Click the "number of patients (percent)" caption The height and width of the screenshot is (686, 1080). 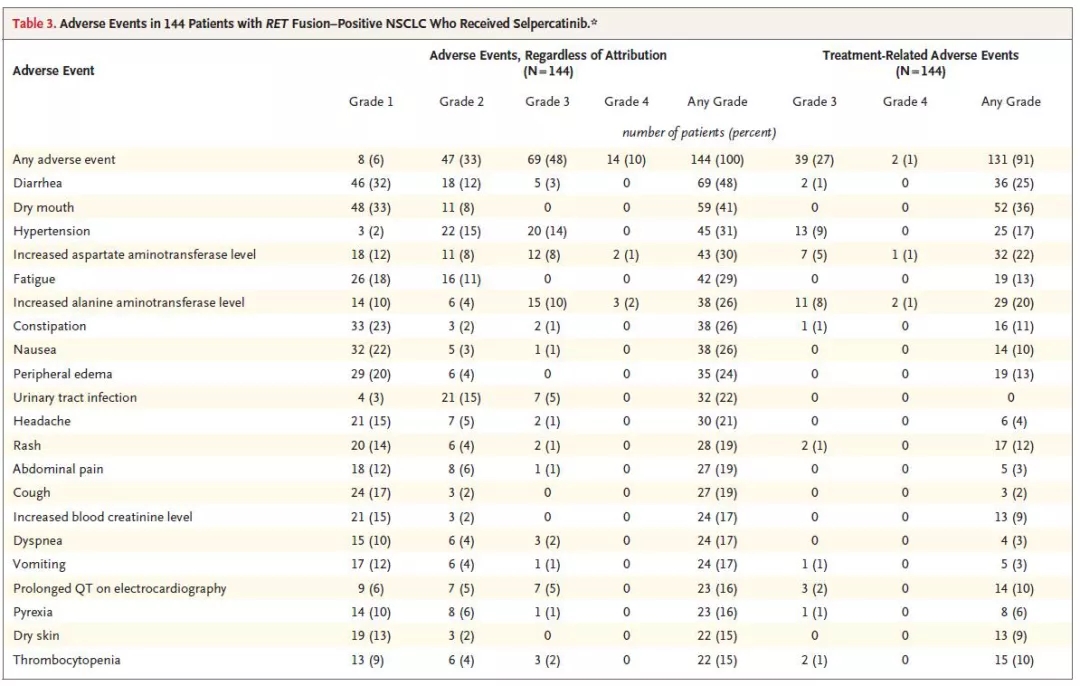pos(698,132)
